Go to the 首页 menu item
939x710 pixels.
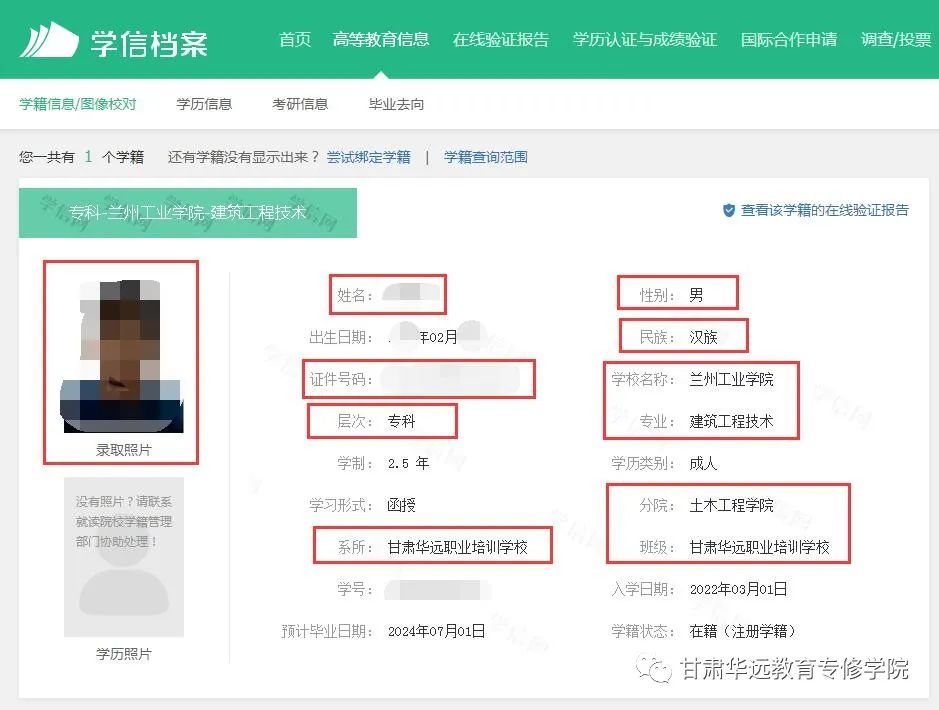coord(295,40)
